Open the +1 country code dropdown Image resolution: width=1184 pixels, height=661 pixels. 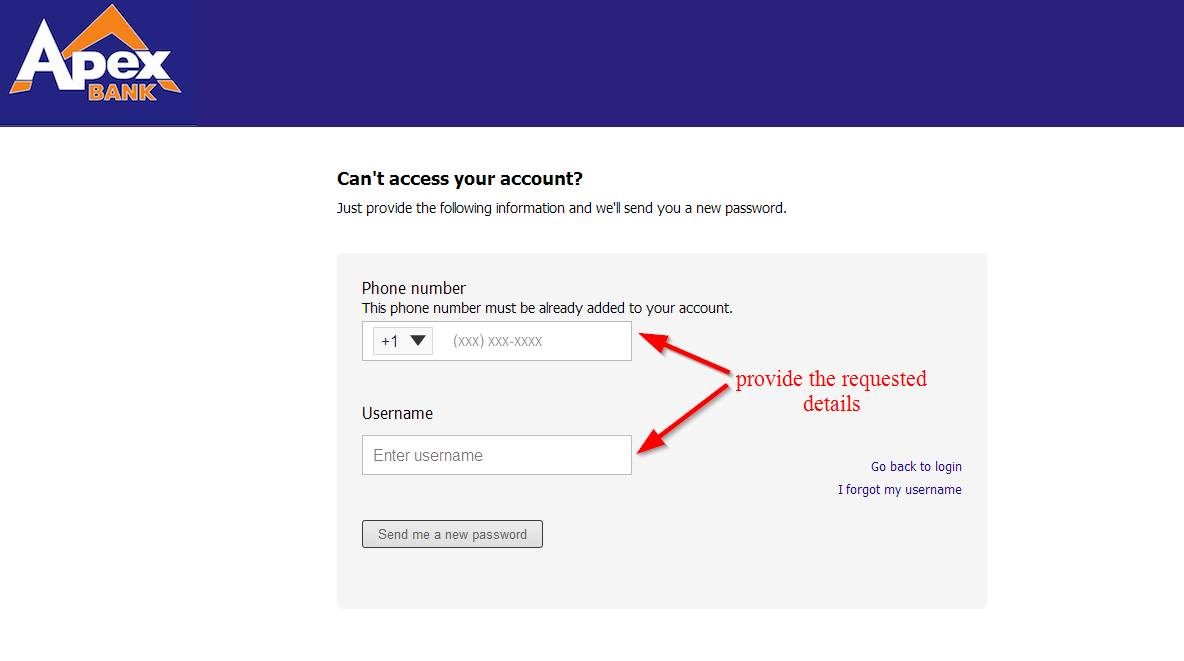(x=402, y=341)
